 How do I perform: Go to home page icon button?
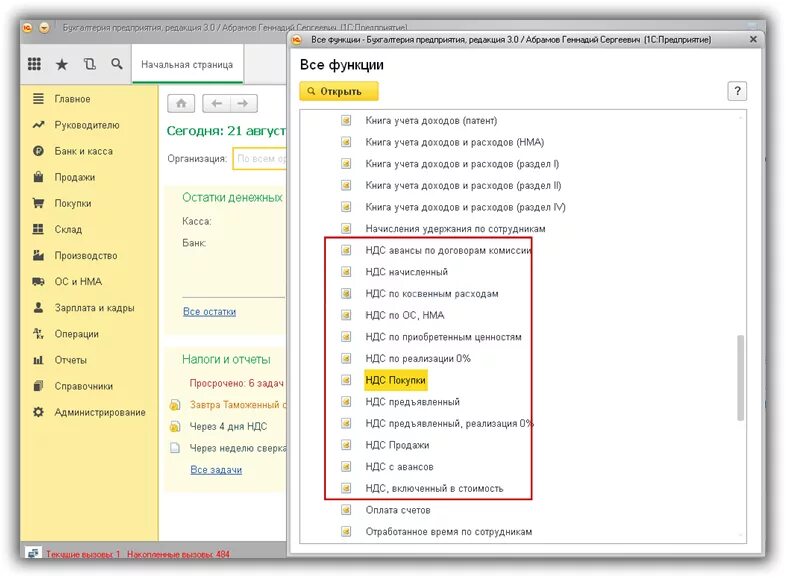[x=181, y=103]
